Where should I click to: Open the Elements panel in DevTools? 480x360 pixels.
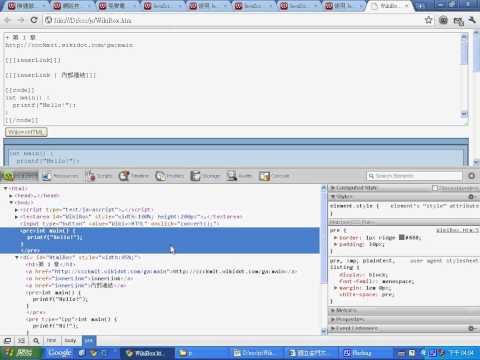(x=20, y=176)
